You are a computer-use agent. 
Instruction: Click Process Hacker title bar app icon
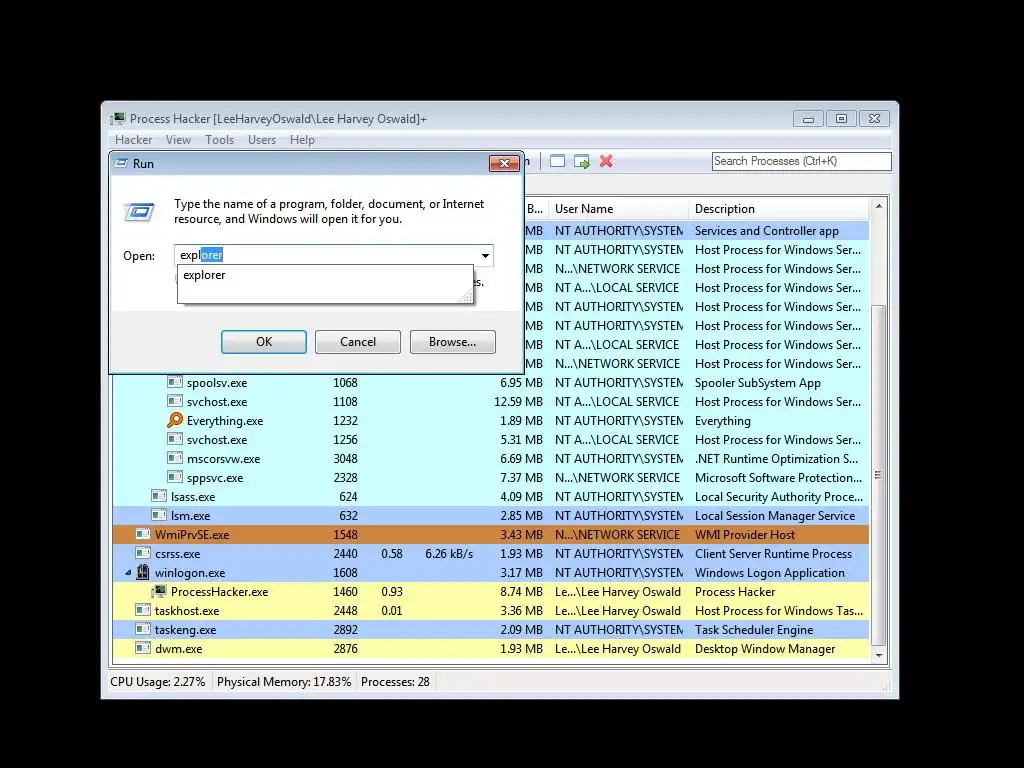click(x=118, y=118)
